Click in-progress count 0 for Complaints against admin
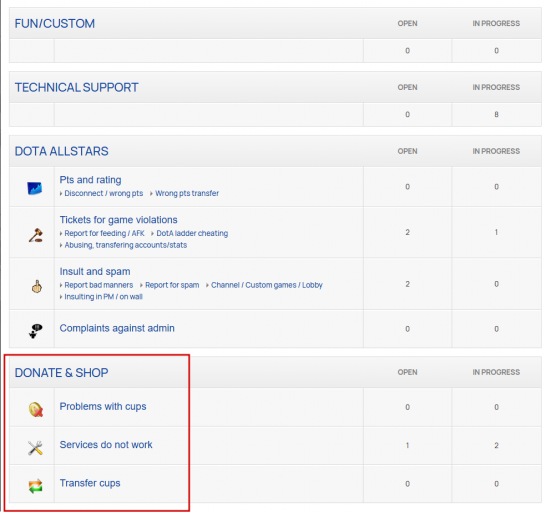The image size is (546, 512). click(x=496, y=329)
